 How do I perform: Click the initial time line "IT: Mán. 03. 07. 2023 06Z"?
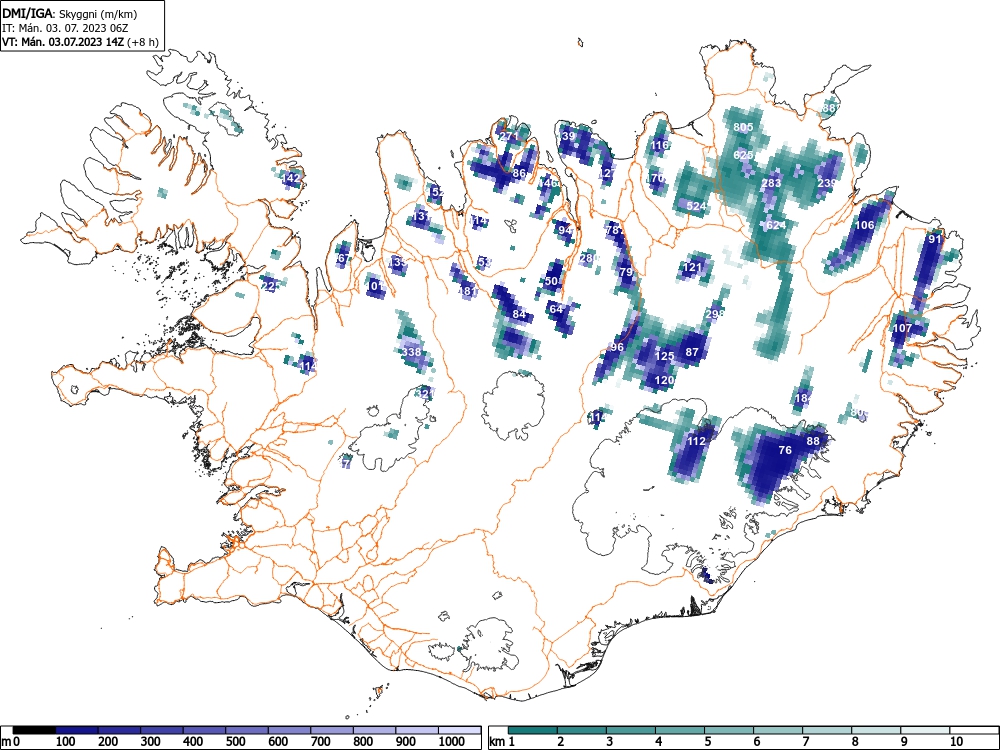(x=65, y=28)
